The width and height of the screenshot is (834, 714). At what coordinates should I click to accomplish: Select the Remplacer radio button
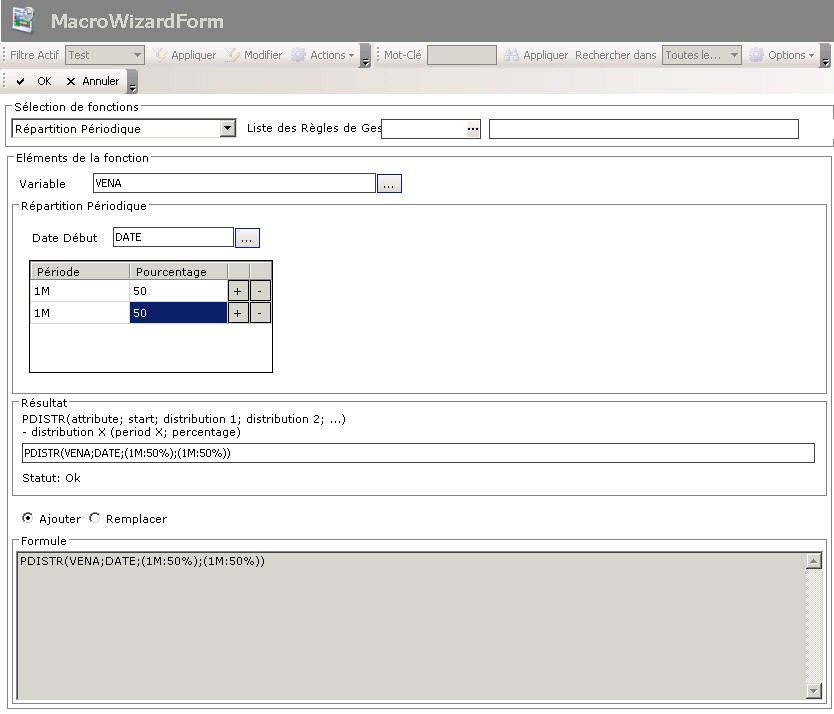coord(95,519)
